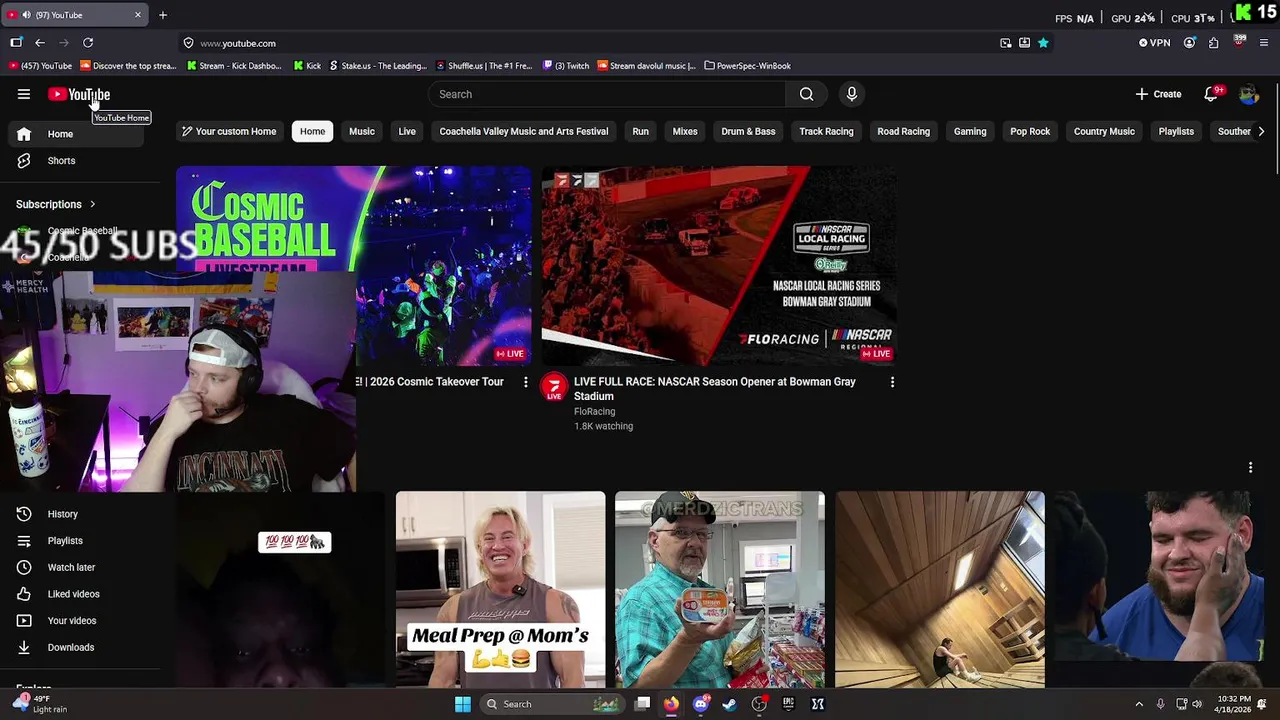1280x720 pixels.
Task: Click the YouTube Home logo
Action: pos(79,94)
